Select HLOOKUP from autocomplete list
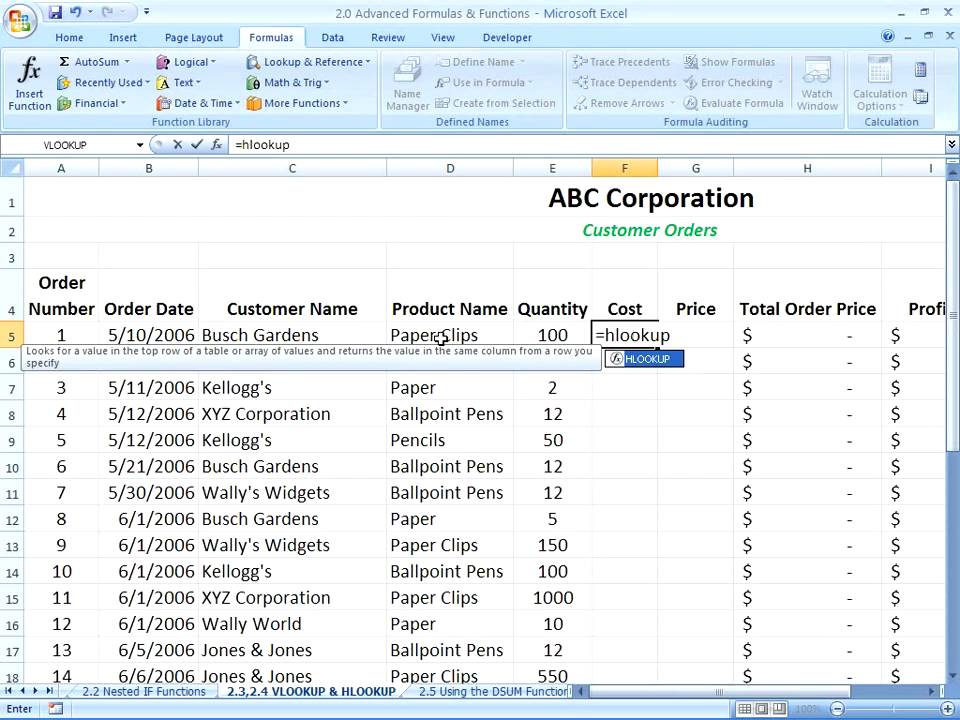The height and width of the screenshot is (720, 960). pyautogui.click(x=644, y=359)
